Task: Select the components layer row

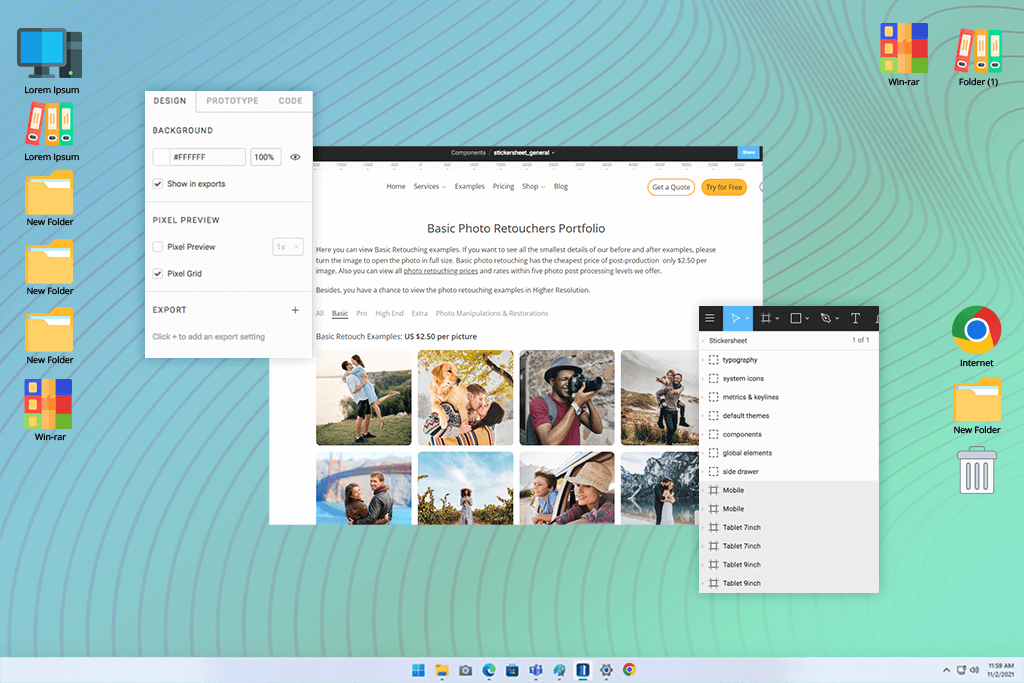Action: tap(788, 434)
